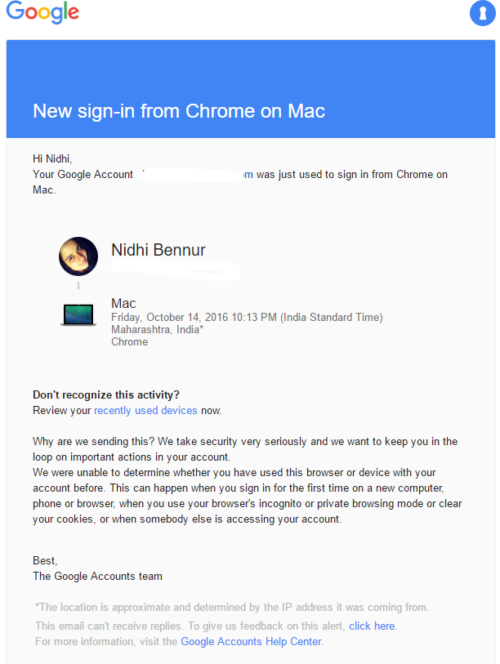Visit the Google Accounts Help Center link

[251, 642]
